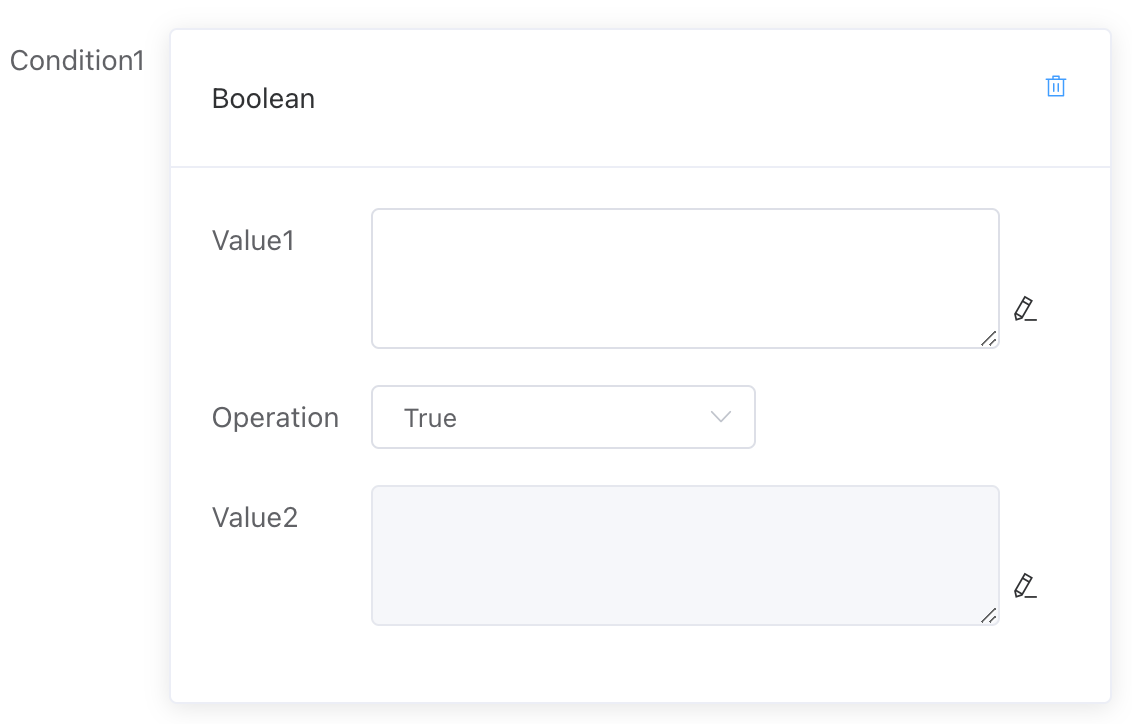Click the greyed-out Value2 text area

pos(684,555)
